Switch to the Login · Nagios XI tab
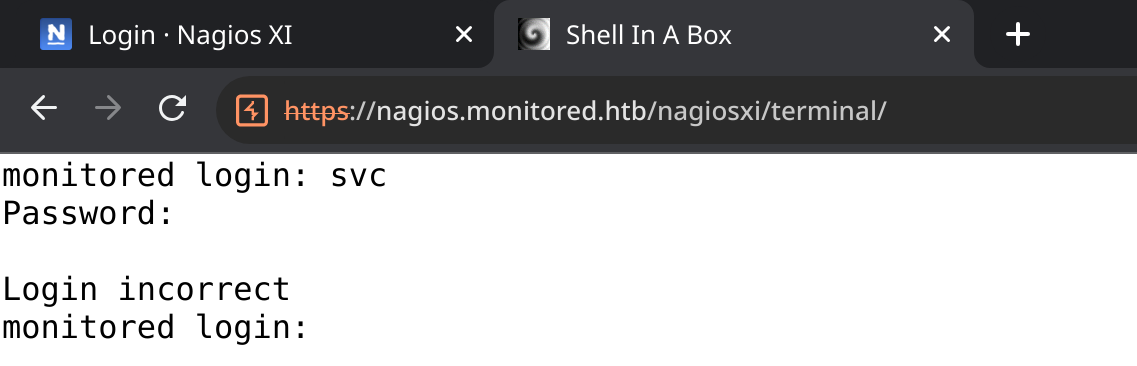The width and height of the screenshot is (1137, 366). click(247, 34)
